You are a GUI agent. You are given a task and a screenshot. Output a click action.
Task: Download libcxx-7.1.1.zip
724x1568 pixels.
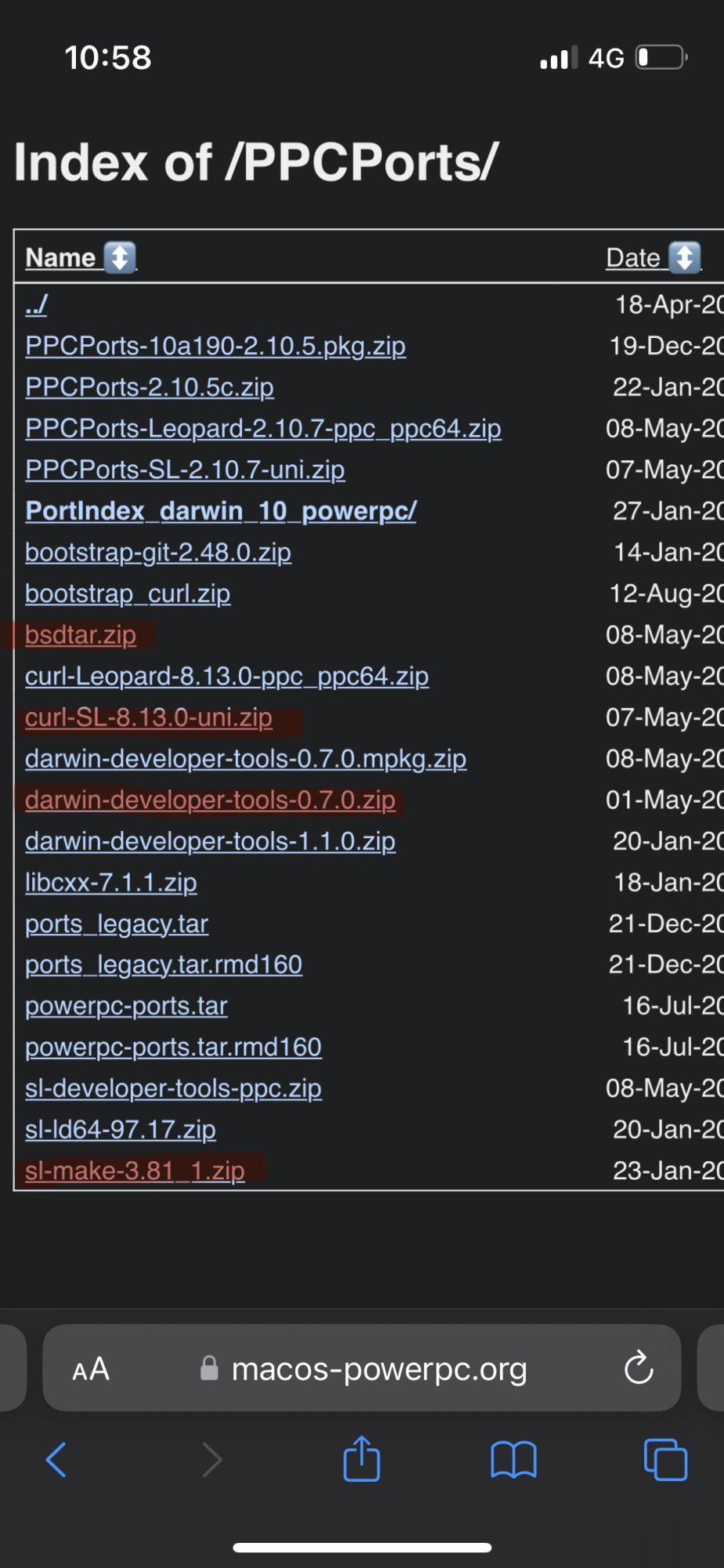111,883
